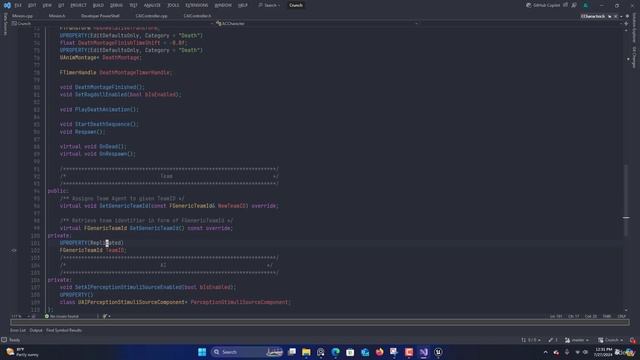This screenshot has height=360, width=640.
Task: Open the Debug menu
Action: [x=116, y=5]
